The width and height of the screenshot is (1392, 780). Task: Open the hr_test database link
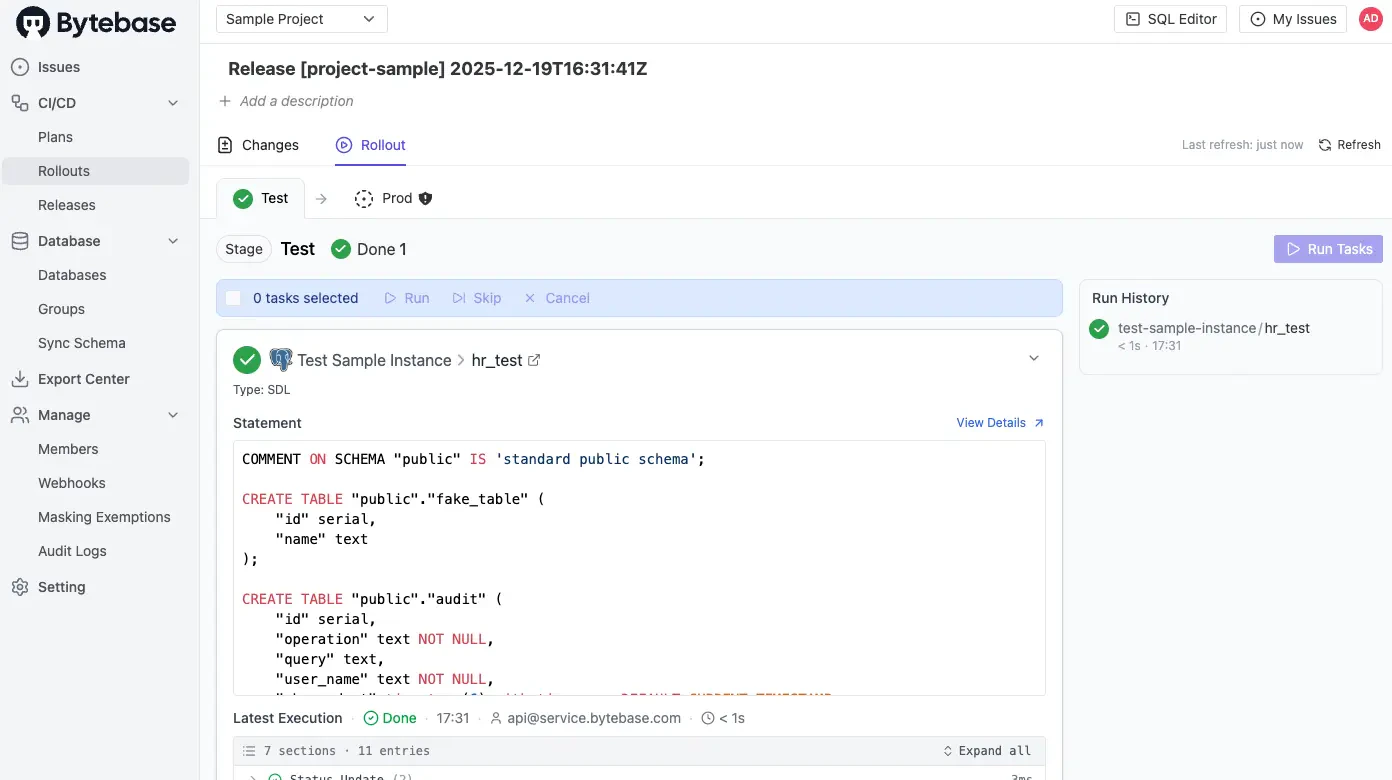497,360
